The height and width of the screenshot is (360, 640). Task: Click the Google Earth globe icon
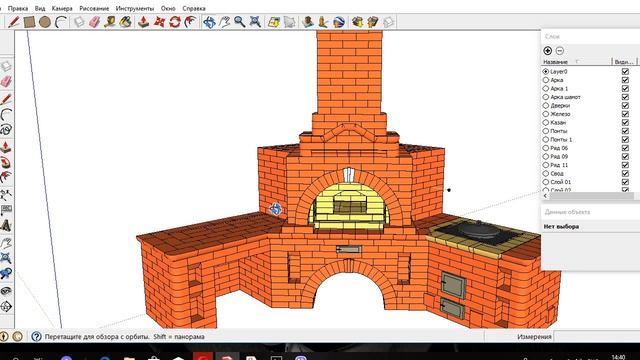pos(339,22)
